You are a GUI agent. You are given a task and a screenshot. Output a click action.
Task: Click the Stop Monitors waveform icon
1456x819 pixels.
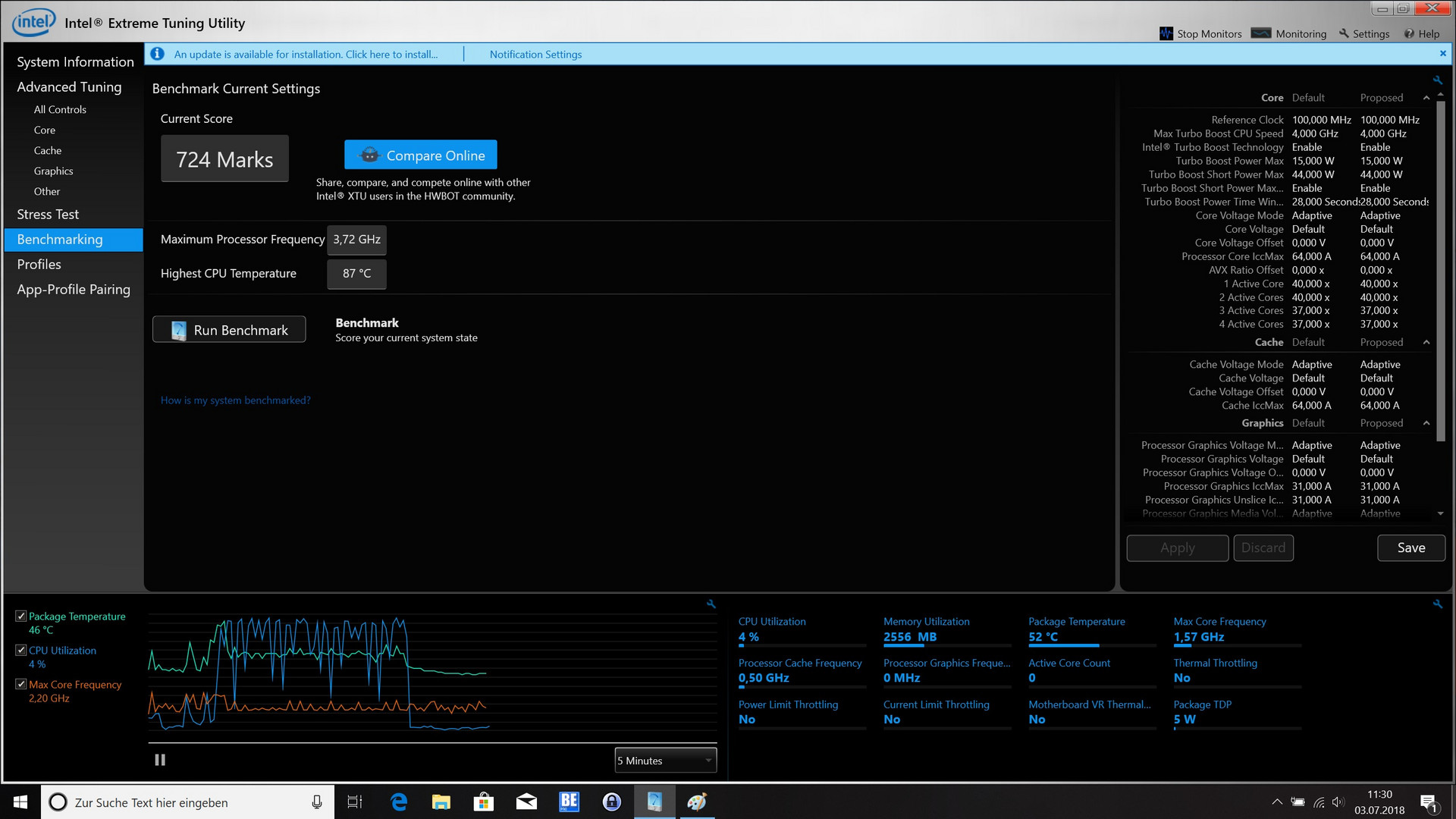1166,33
